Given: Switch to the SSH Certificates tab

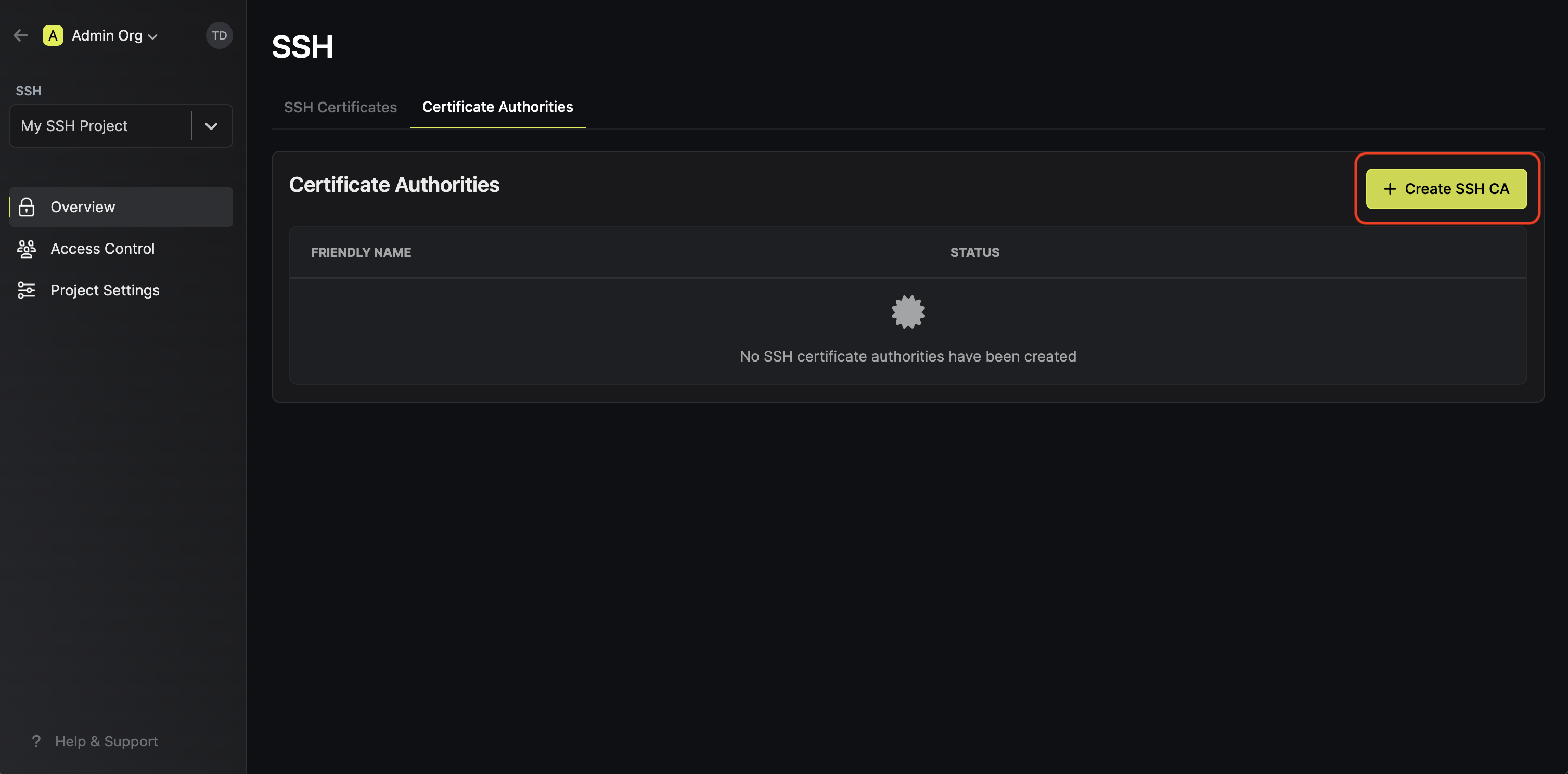Looking at the screenshot, I should click(x=340, y=107).
